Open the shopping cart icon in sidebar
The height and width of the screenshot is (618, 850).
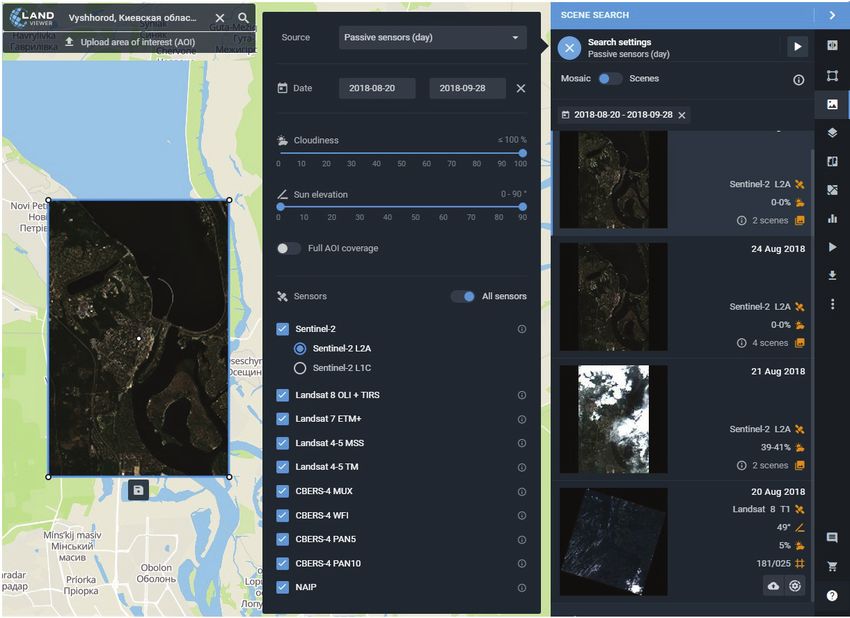pos(832,566)
